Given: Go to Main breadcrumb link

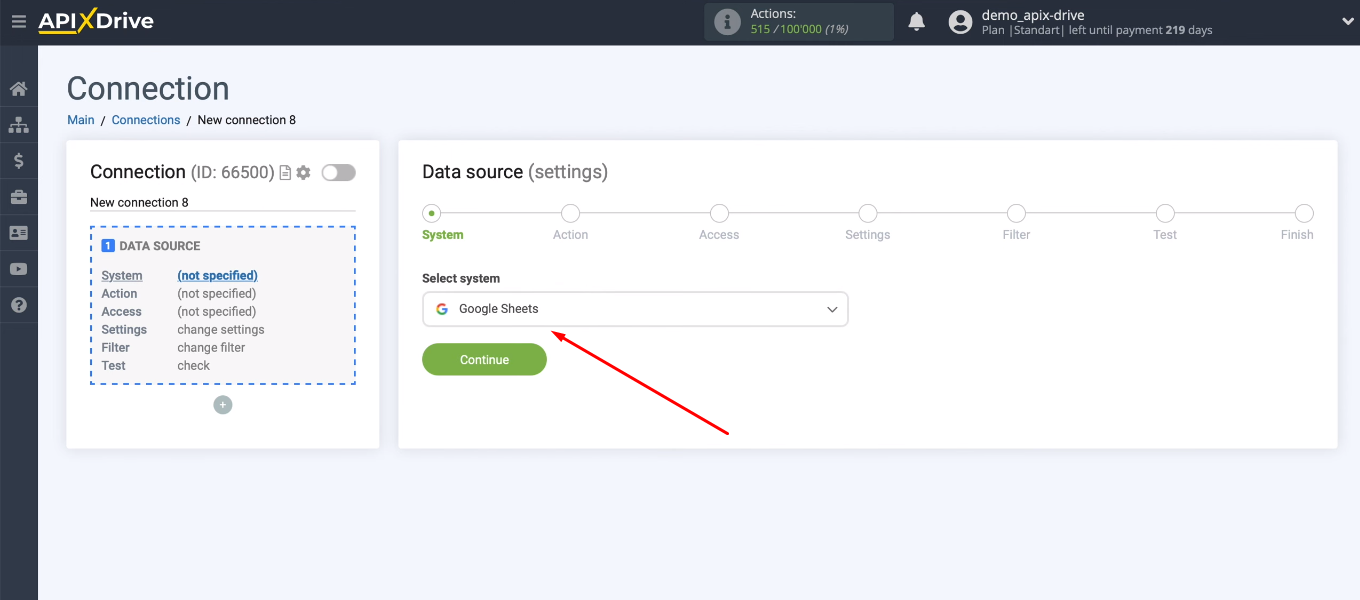Looking at the screenshot, I should point(81,120).
